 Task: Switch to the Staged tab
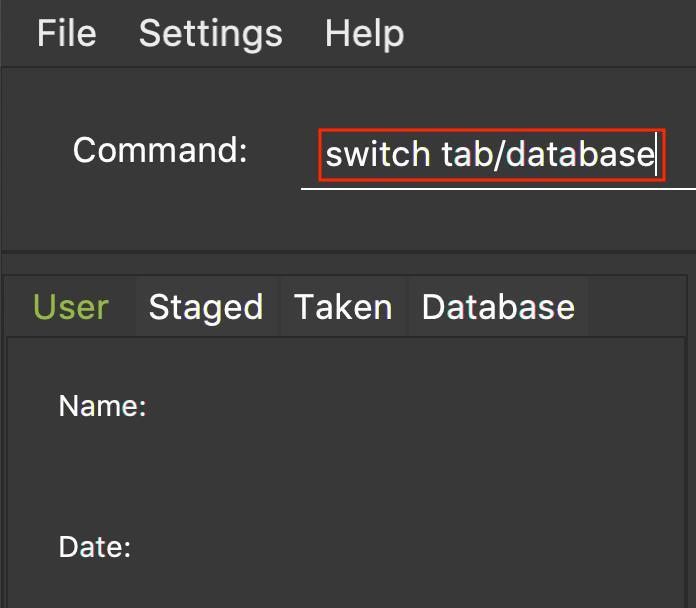point(206,307)
